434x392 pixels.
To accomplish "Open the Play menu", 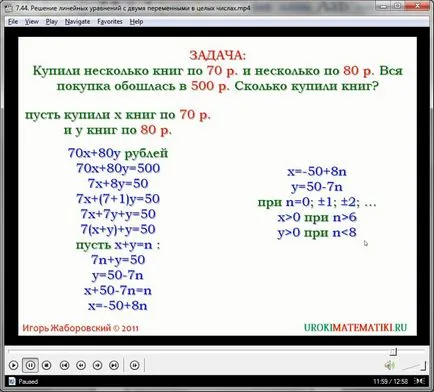I will point(52,22).
